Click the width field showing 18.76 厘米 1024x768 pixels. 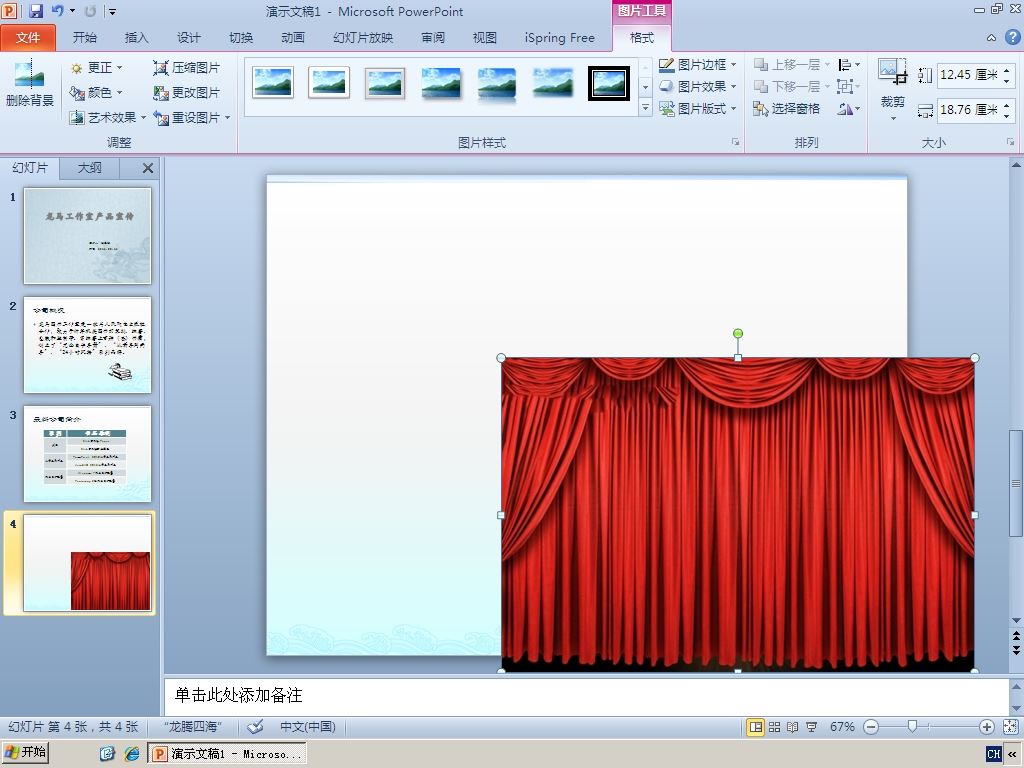(968, 110)
